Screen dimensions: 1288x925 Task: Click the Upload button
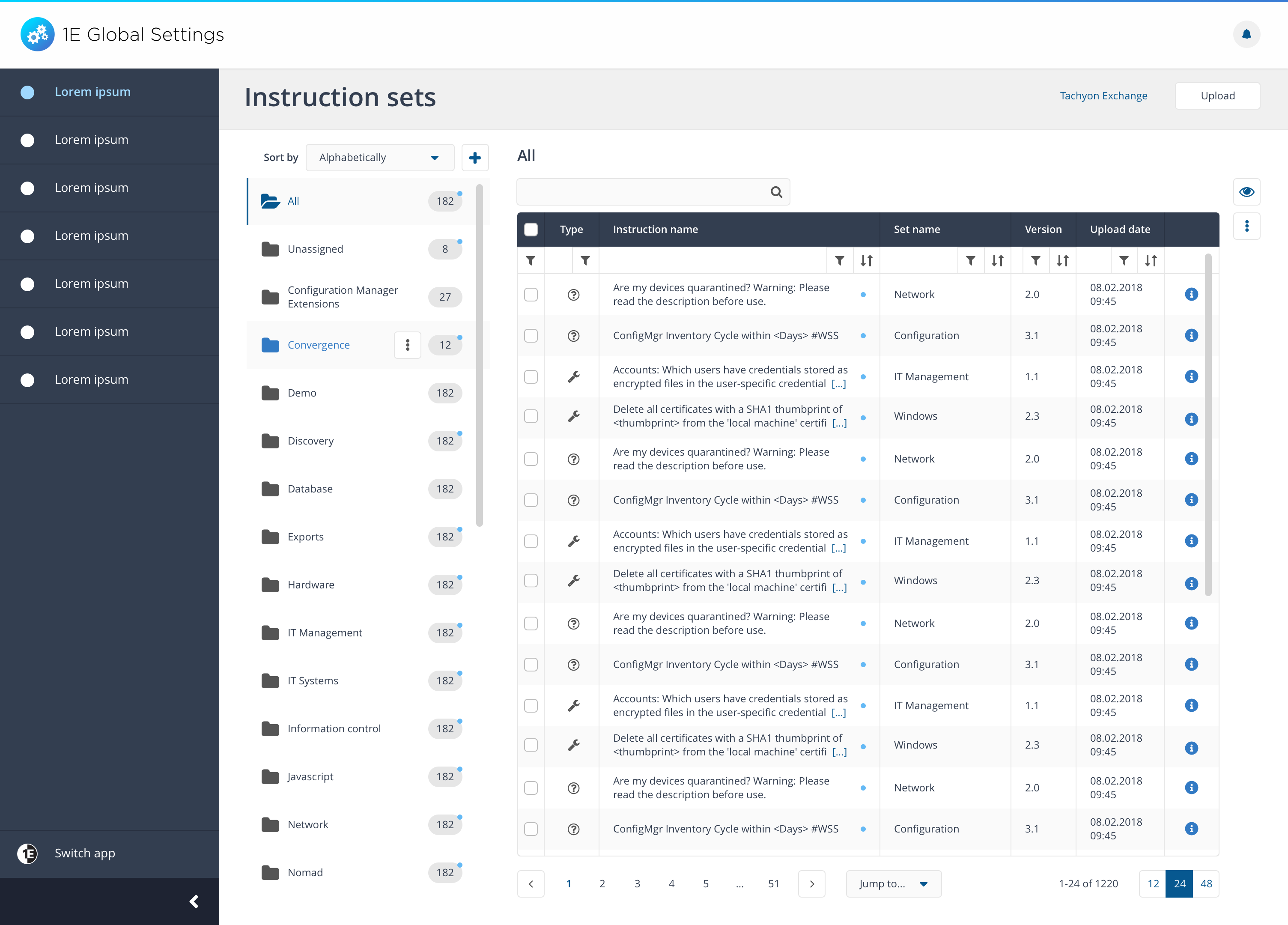coord(1217,96)
